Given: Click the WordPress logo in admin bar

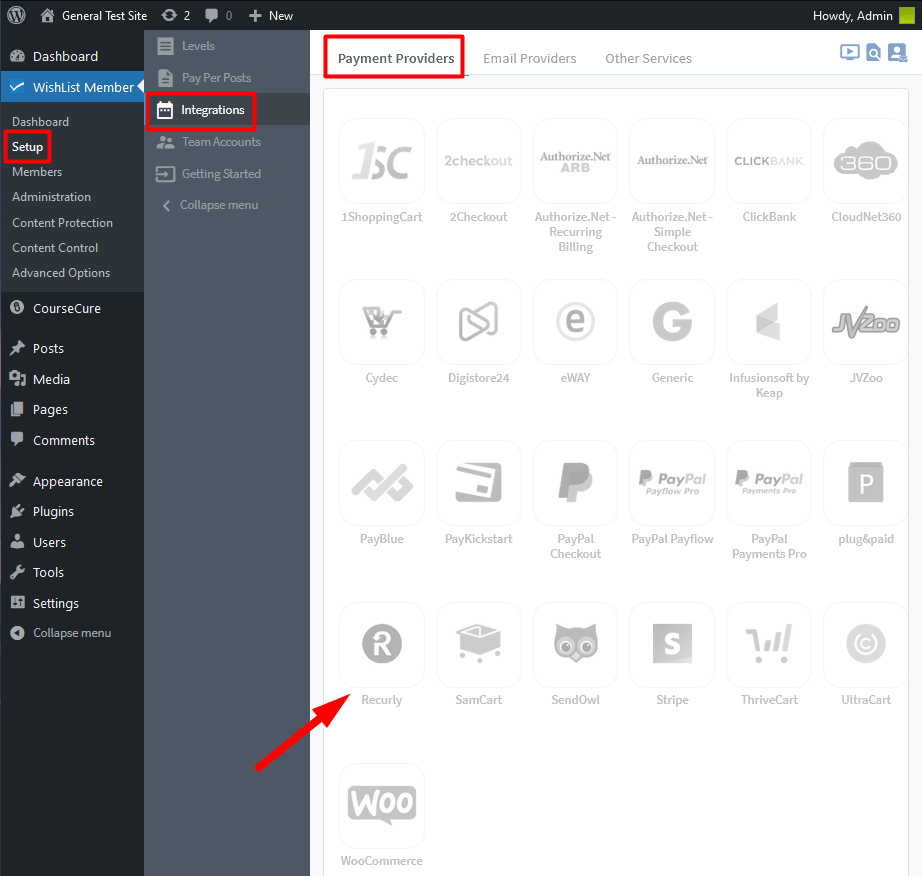Looking at the screenshot, I should 16,15.
